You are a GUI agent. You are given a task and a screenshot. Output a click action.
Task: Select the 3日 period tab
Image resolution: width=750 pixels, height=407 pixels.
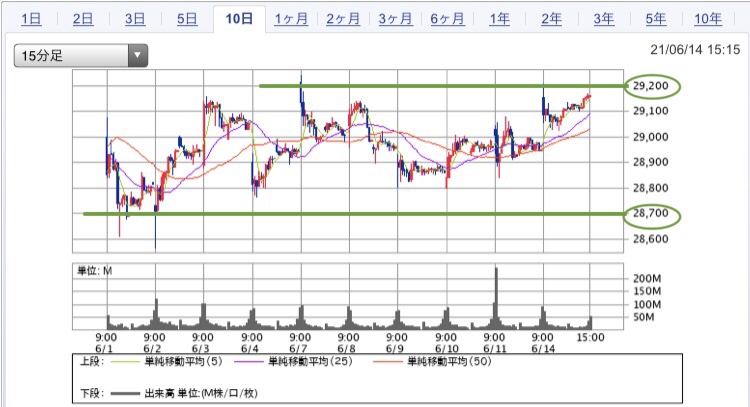[135, 19]
